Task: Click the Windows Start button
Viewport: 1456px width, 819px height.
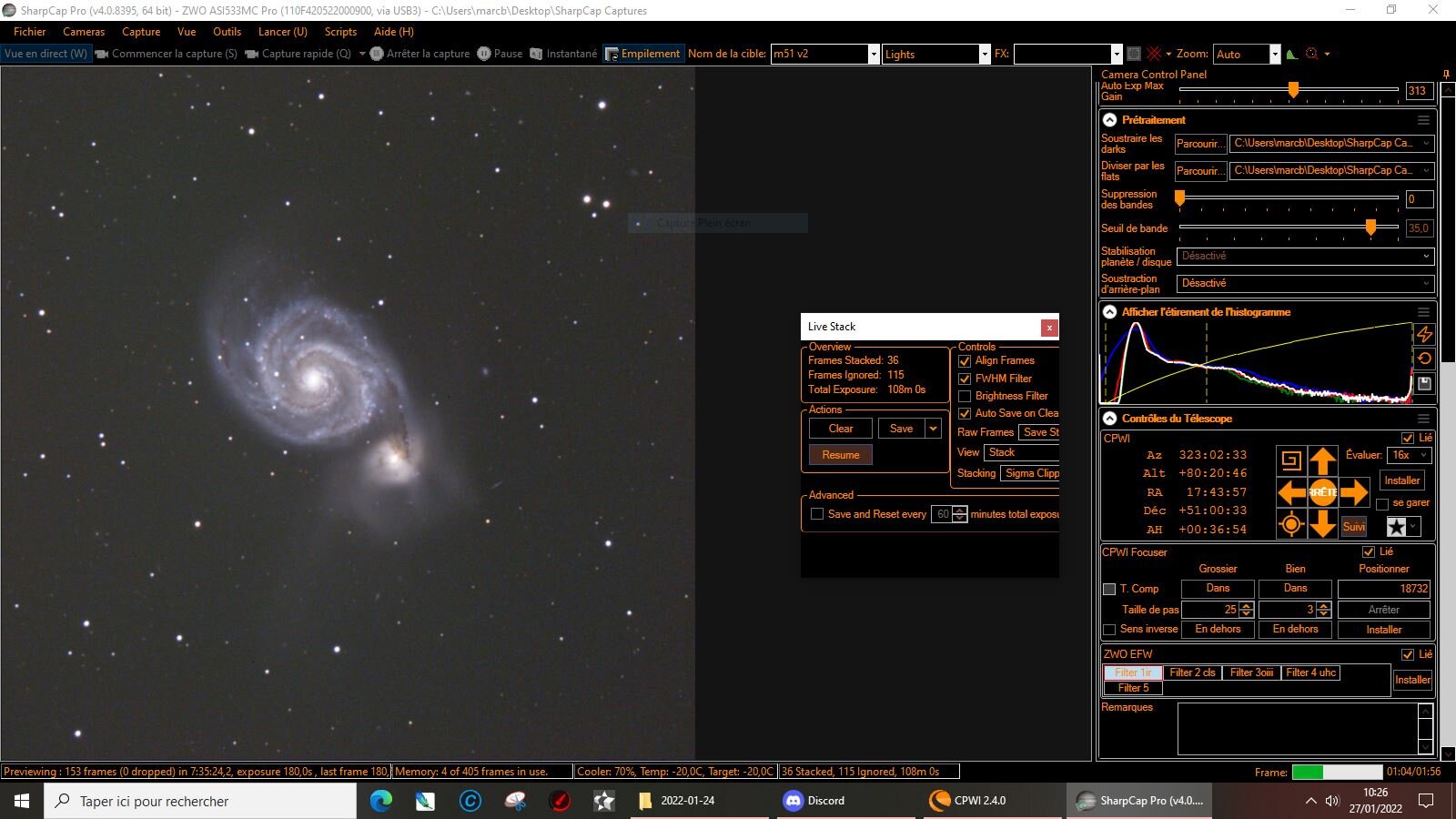Action: tap(22, 801)
